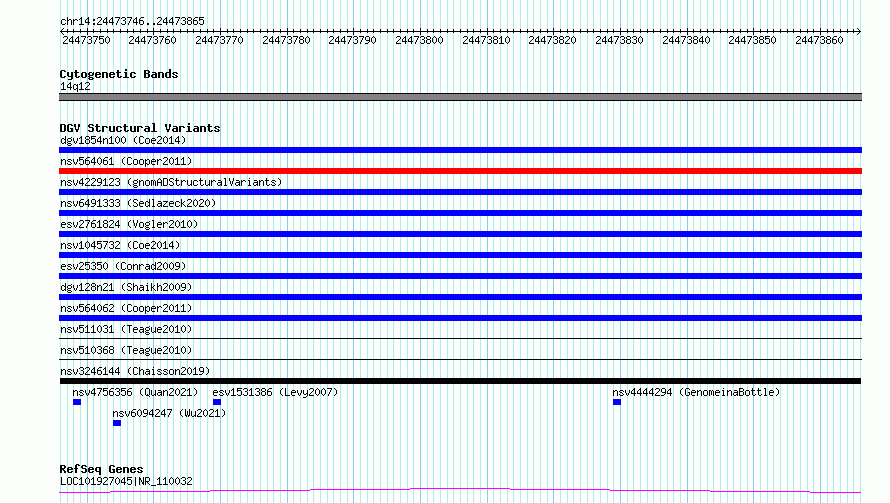Click esv2761824 (Vogler2010) label
The height and width of the screenshot is (503, 890).
point(129,224)
